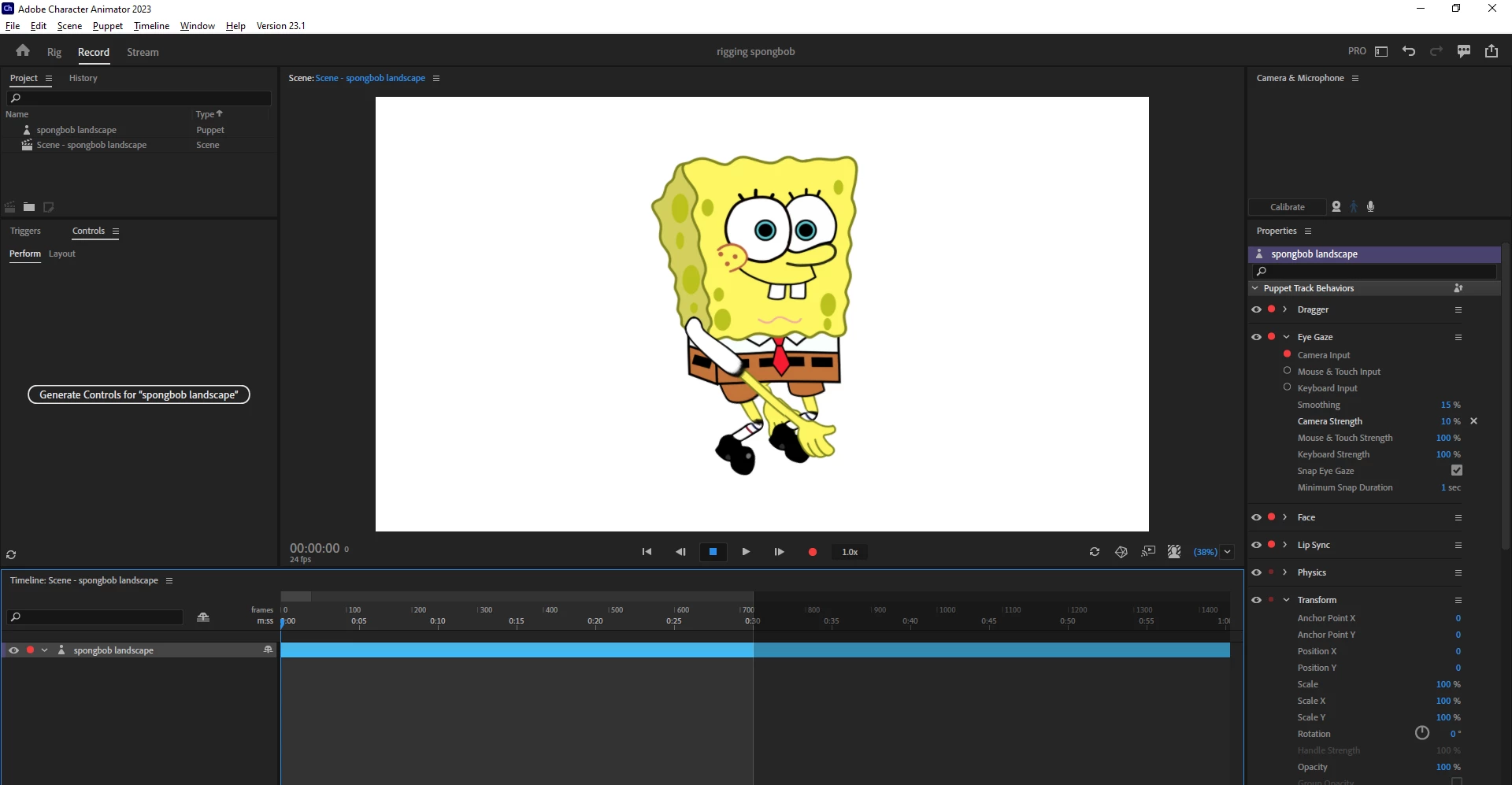This screenshot has height=785, width=1512.
Task: Click the 1.0x playback speed control
Action: (x=850, y=552)
